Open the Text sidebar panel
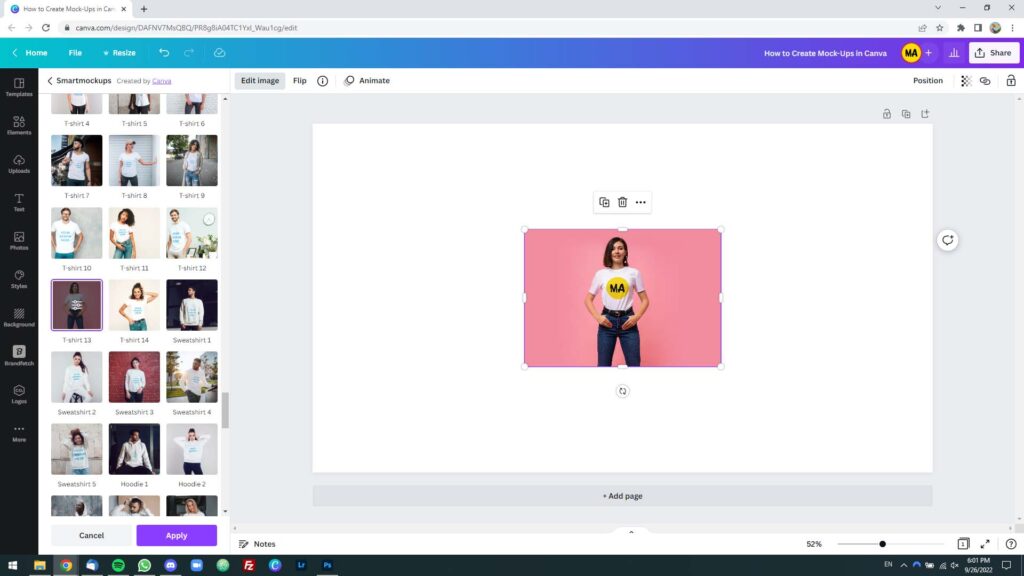This screenshot has height=576, width=1024. (x=19, y=202)
